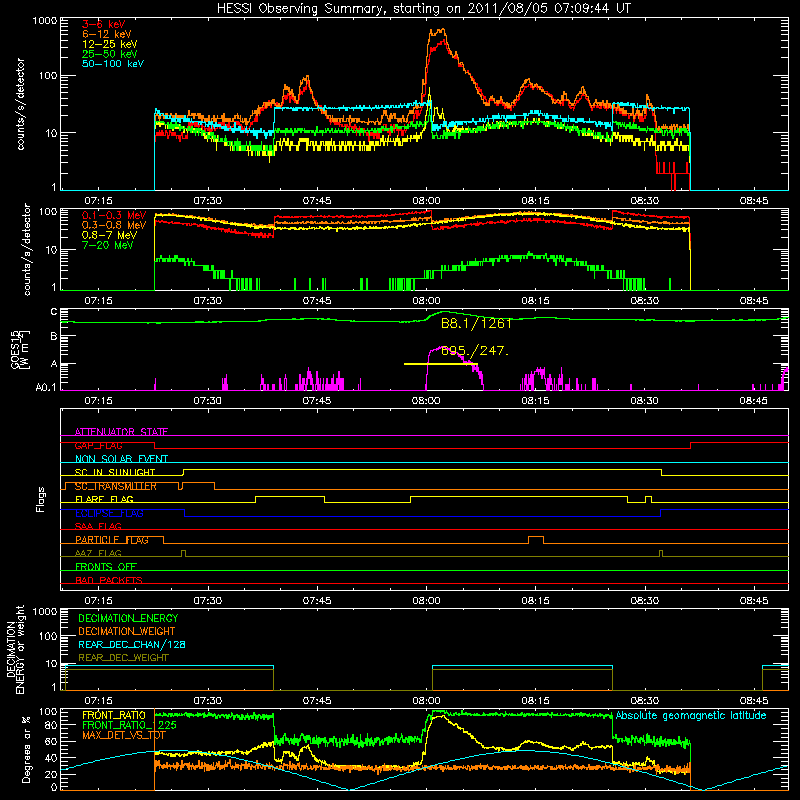
Task: Click the 08:45 tick label under top plot
Action: pyautogui.click(x=754, y=201)
